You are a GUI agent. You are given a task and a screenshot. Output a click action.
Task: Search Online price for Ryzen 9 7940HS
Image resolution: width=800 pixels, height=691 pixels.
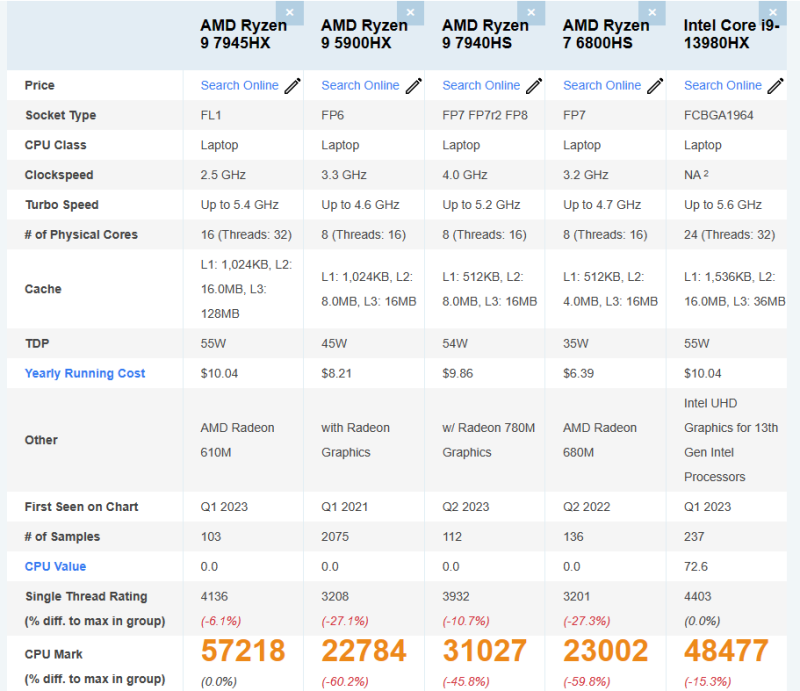coord(481,85)
